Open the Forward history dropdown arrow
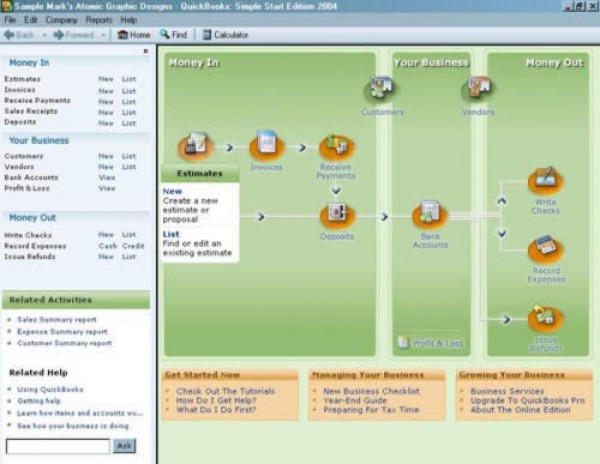Screen dimensions: 600x464 pos(103,35)
